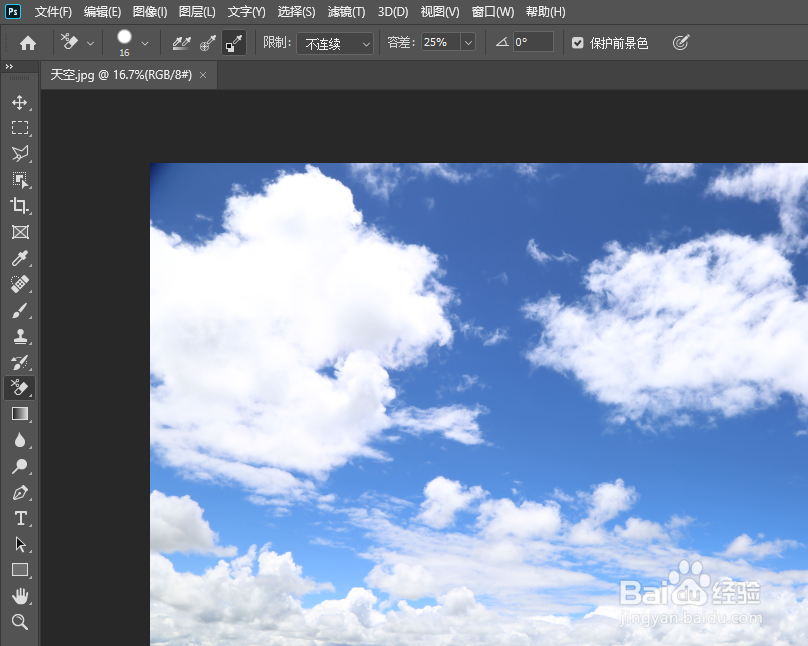Viewport: 808px width, 646px height.
Task: Open the 选择(S) menu
Action: [296, 11]
